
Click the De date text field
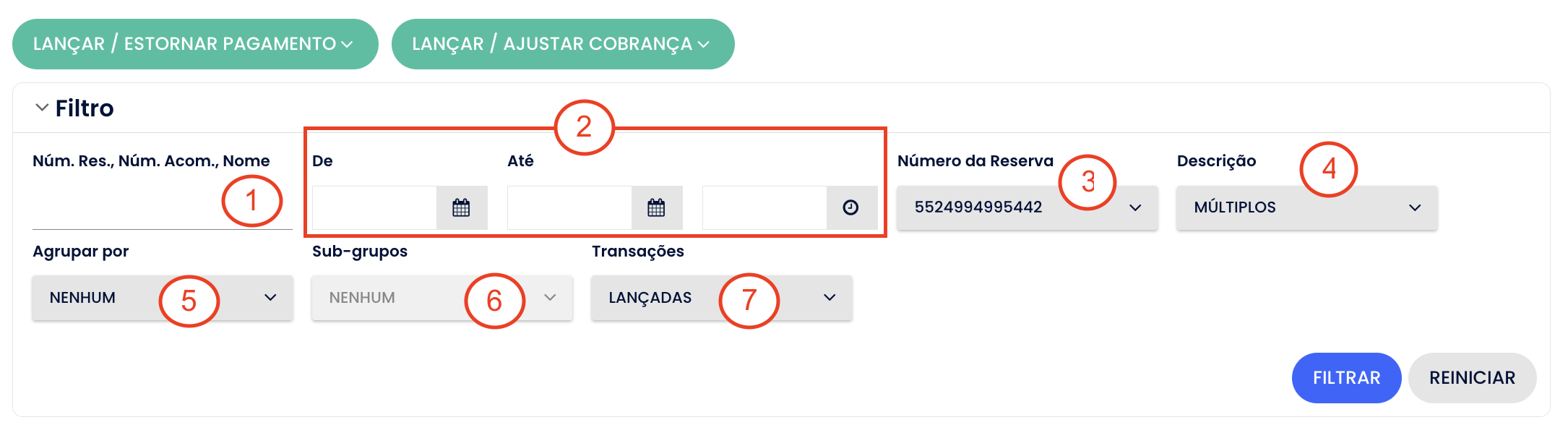tap(374, 208)
